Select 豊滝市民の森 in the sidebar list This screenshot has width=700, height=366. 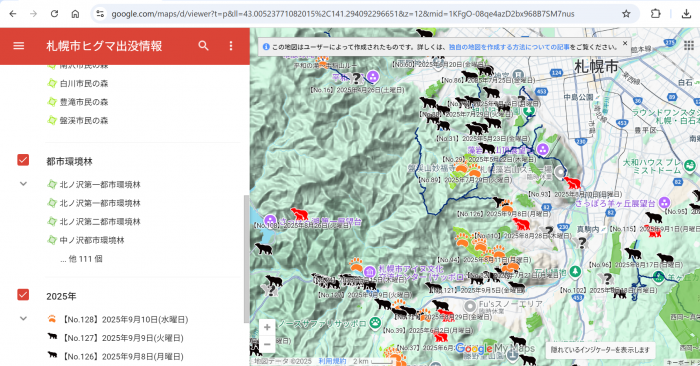pos(84,102)
